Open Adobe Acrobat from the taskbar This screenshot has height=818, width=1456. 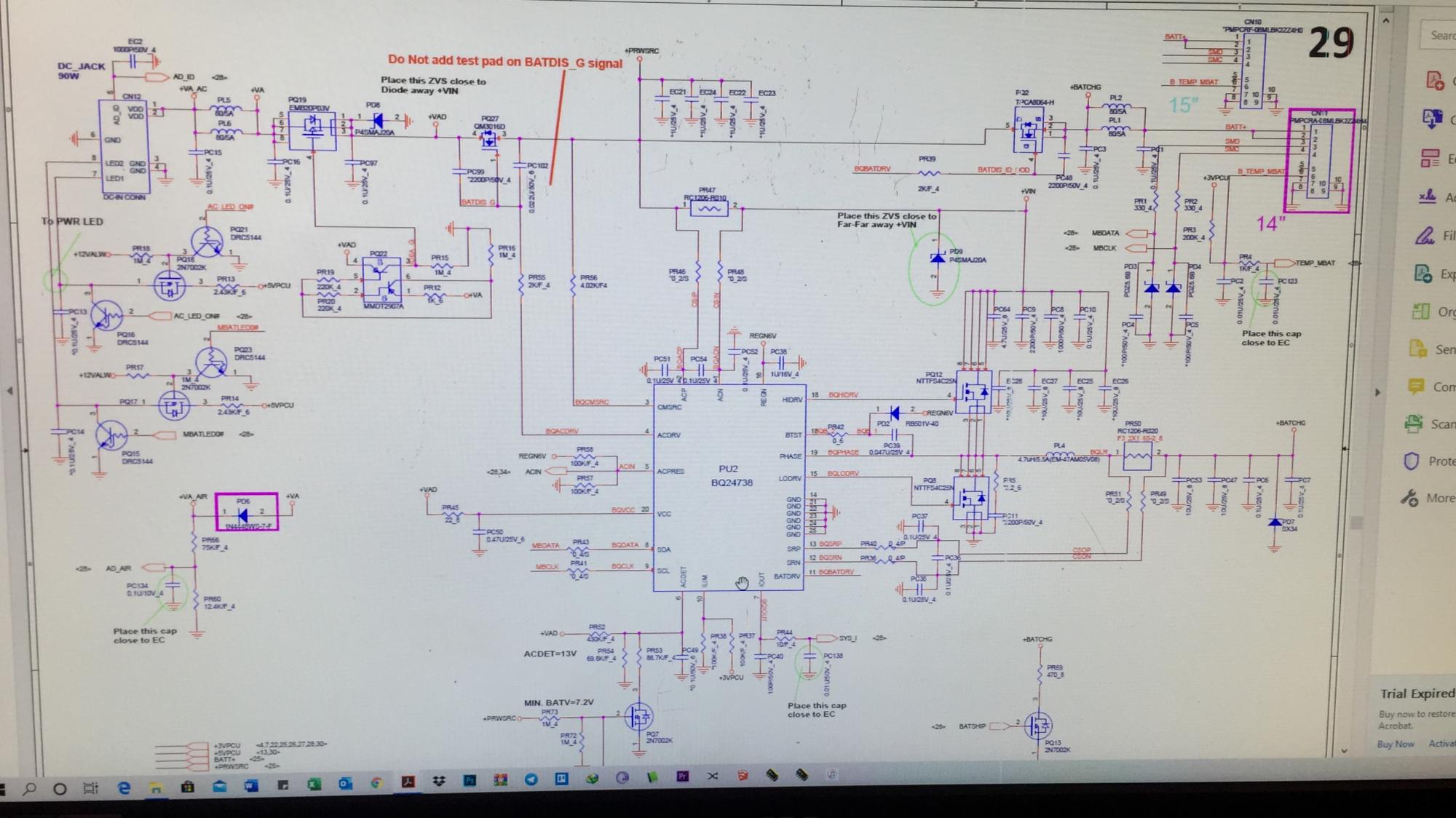coord(408,782)
